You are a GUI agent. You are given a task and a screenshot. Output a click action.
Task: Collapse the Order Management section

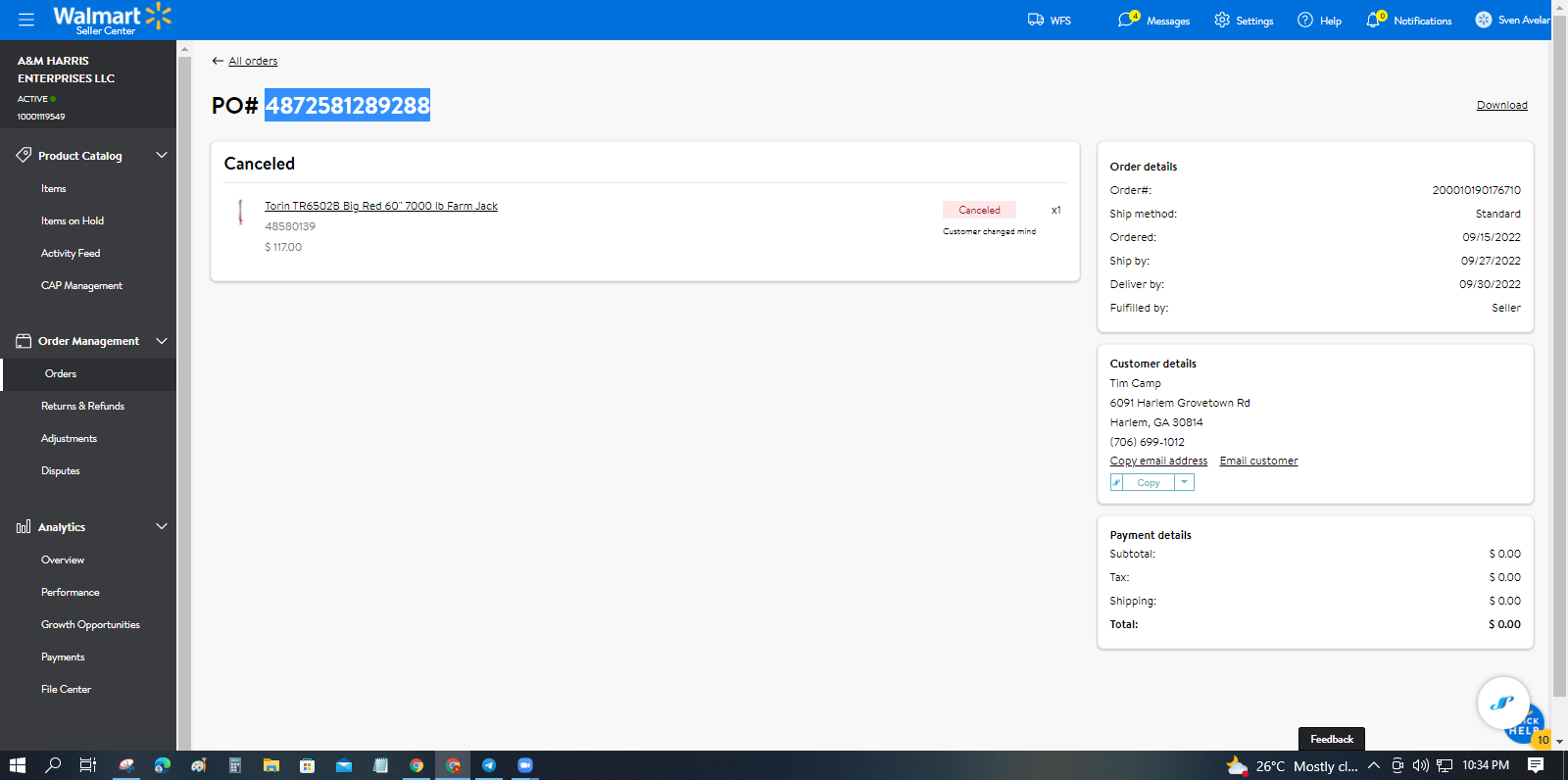(162, 341)
